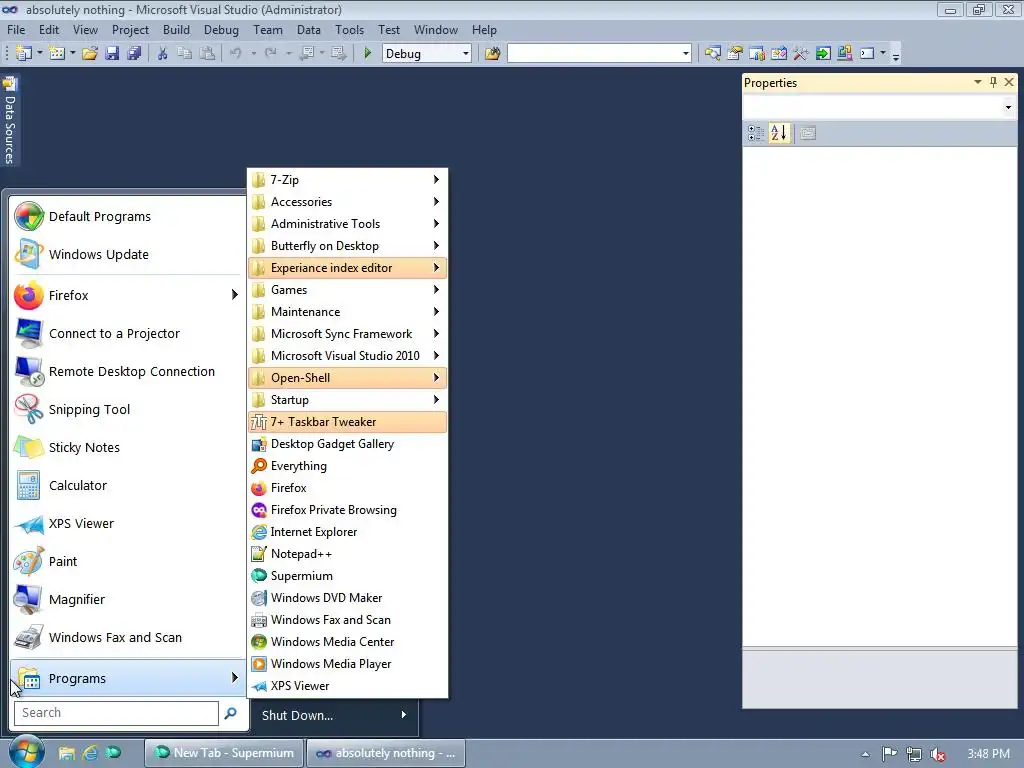Open the Properties object selector dropdown
This screenshot has width=1024, height=768.
tap(1008, 107)
